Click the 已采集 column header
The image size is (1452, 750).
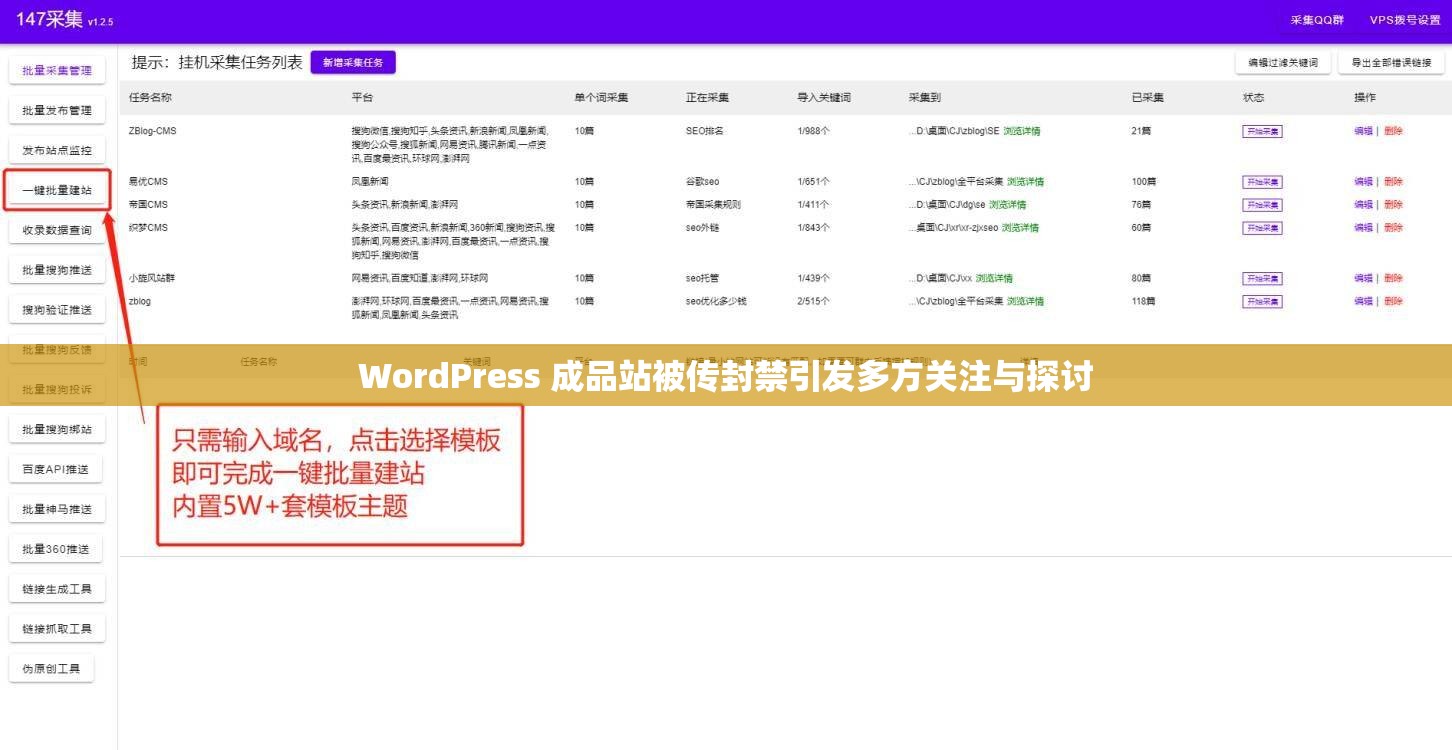pyautogui.click(x=1147, y=98)
